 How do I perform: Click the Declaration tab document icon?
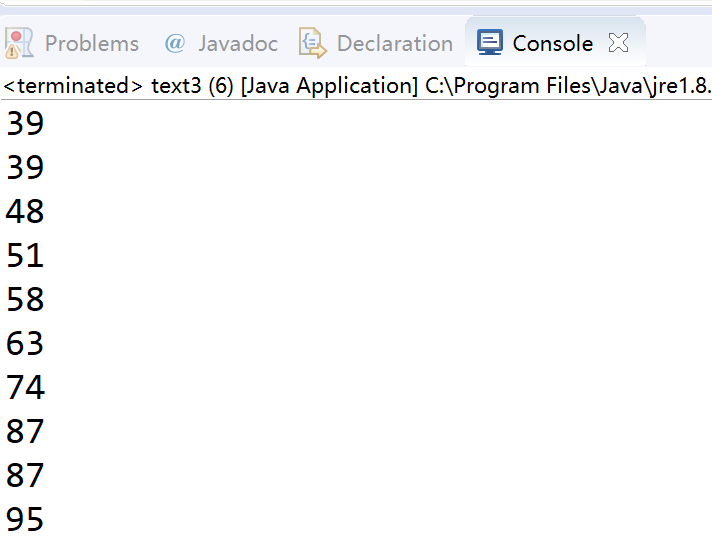pyautogui.click(x=314, y=43)
